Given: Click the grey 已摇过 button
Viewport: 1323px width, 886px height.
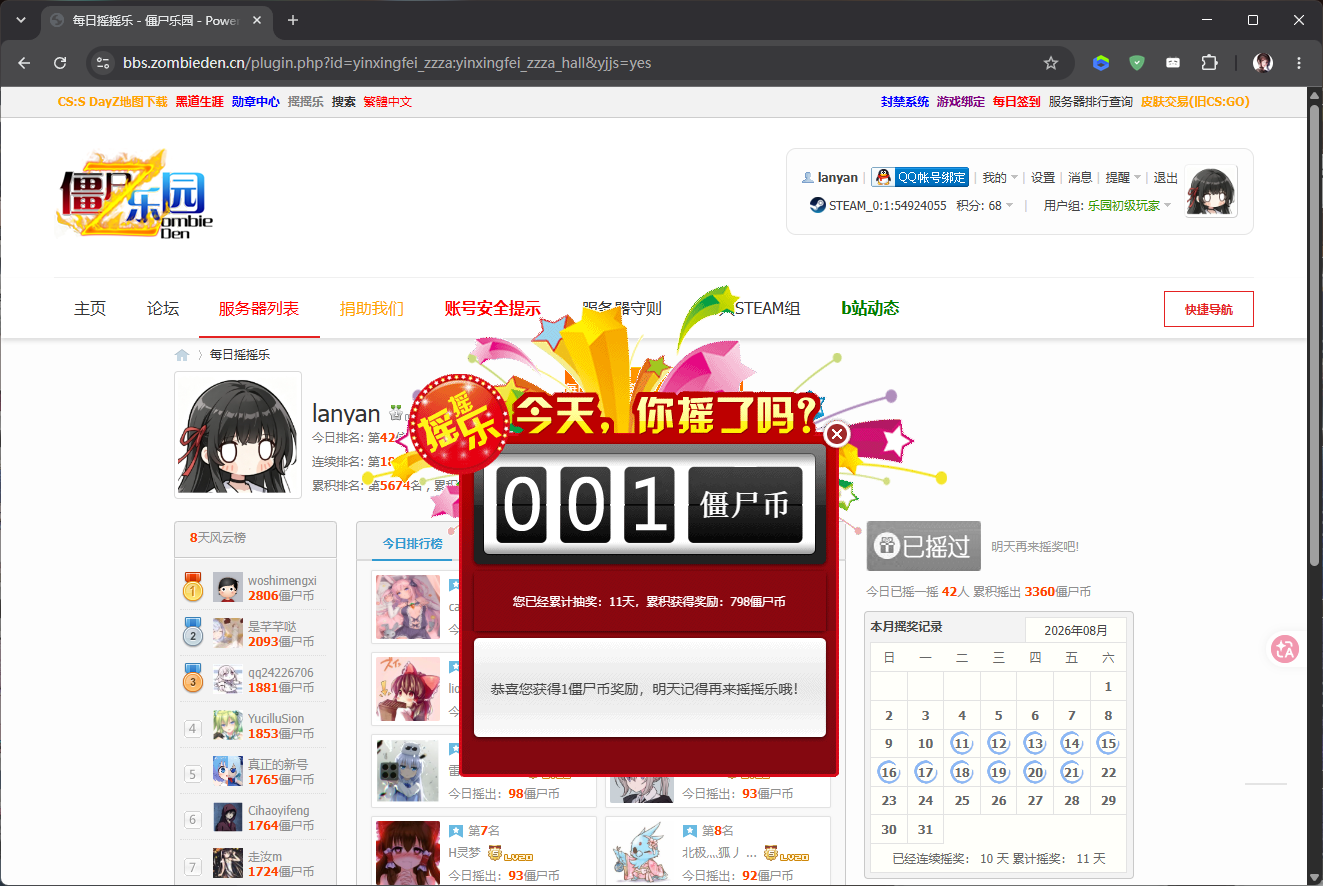Looking at the screenshot, I should click(924, 546).
